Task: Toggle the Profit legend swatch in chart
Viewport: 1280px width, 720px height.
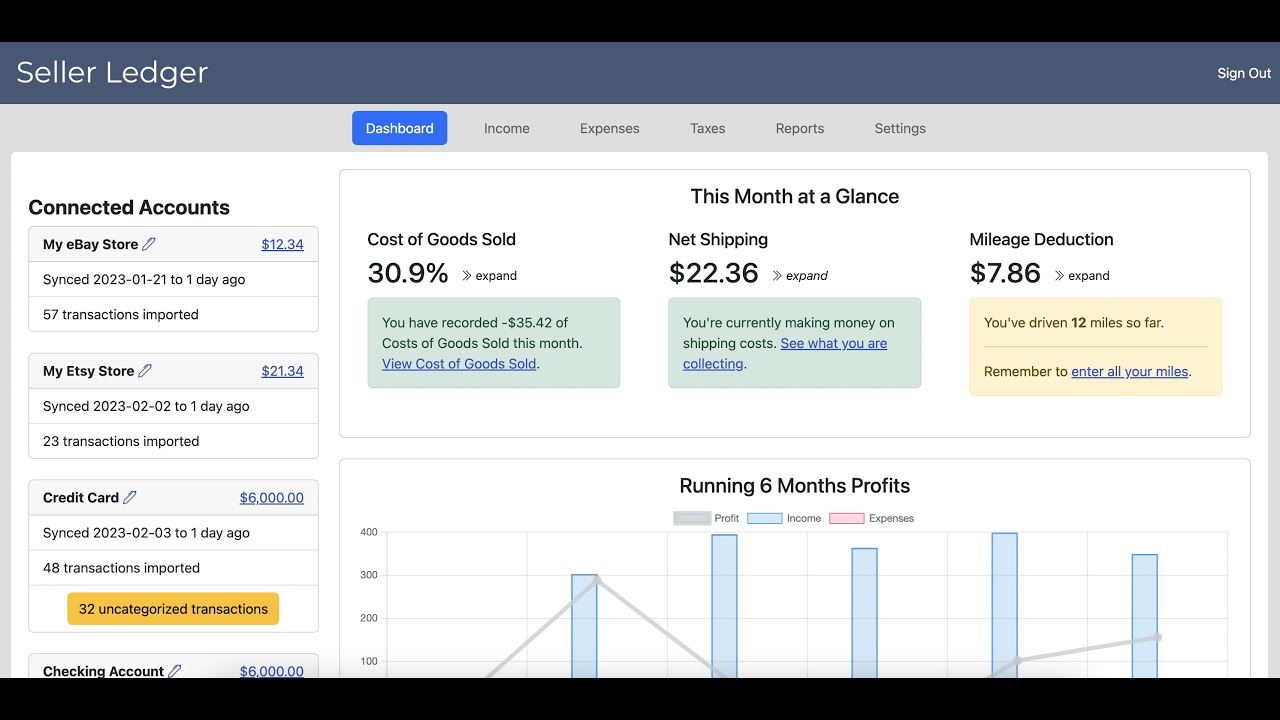Action: (692, 518)
